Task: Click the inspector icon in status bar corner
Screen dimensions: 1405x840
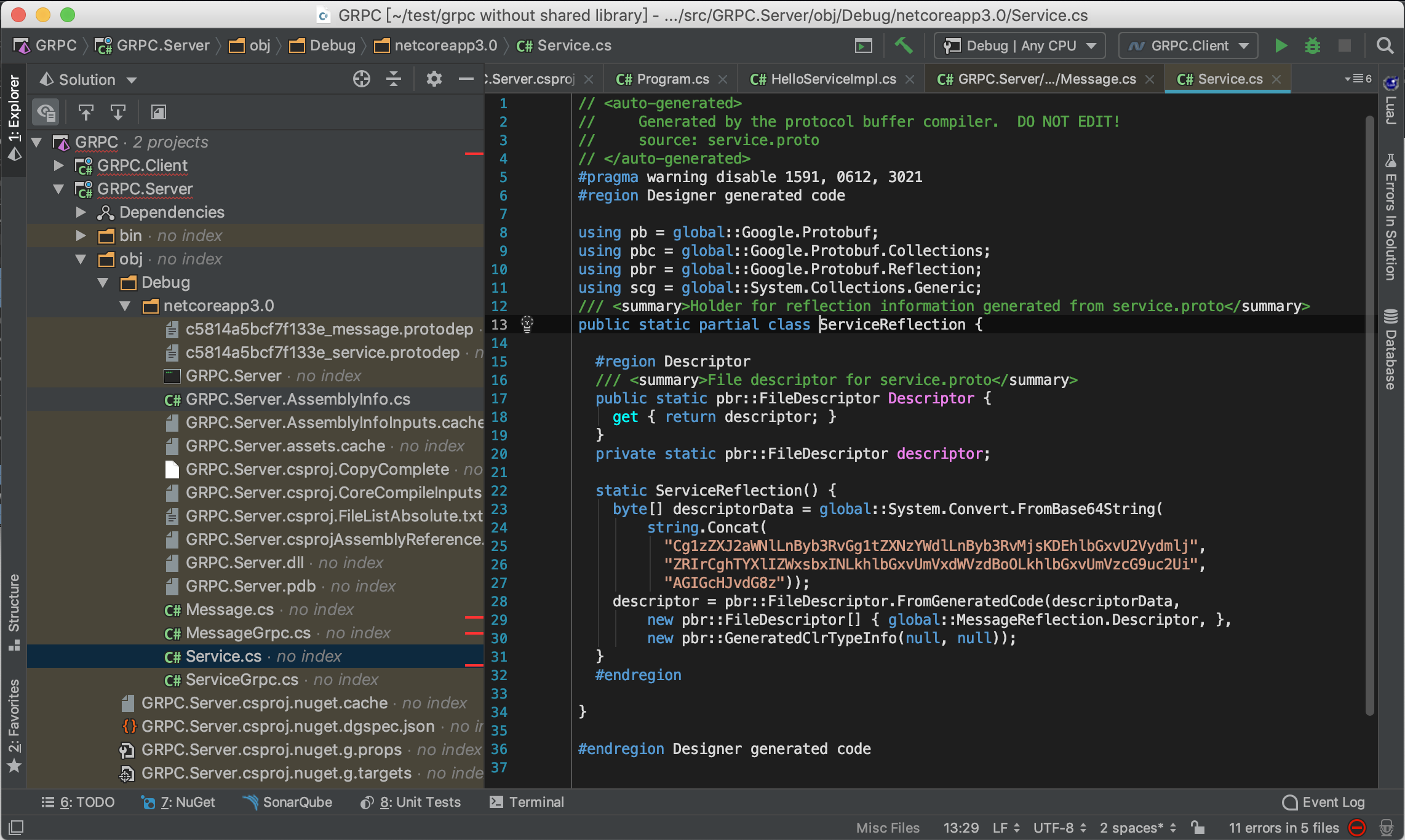Action: (1387, 828)
